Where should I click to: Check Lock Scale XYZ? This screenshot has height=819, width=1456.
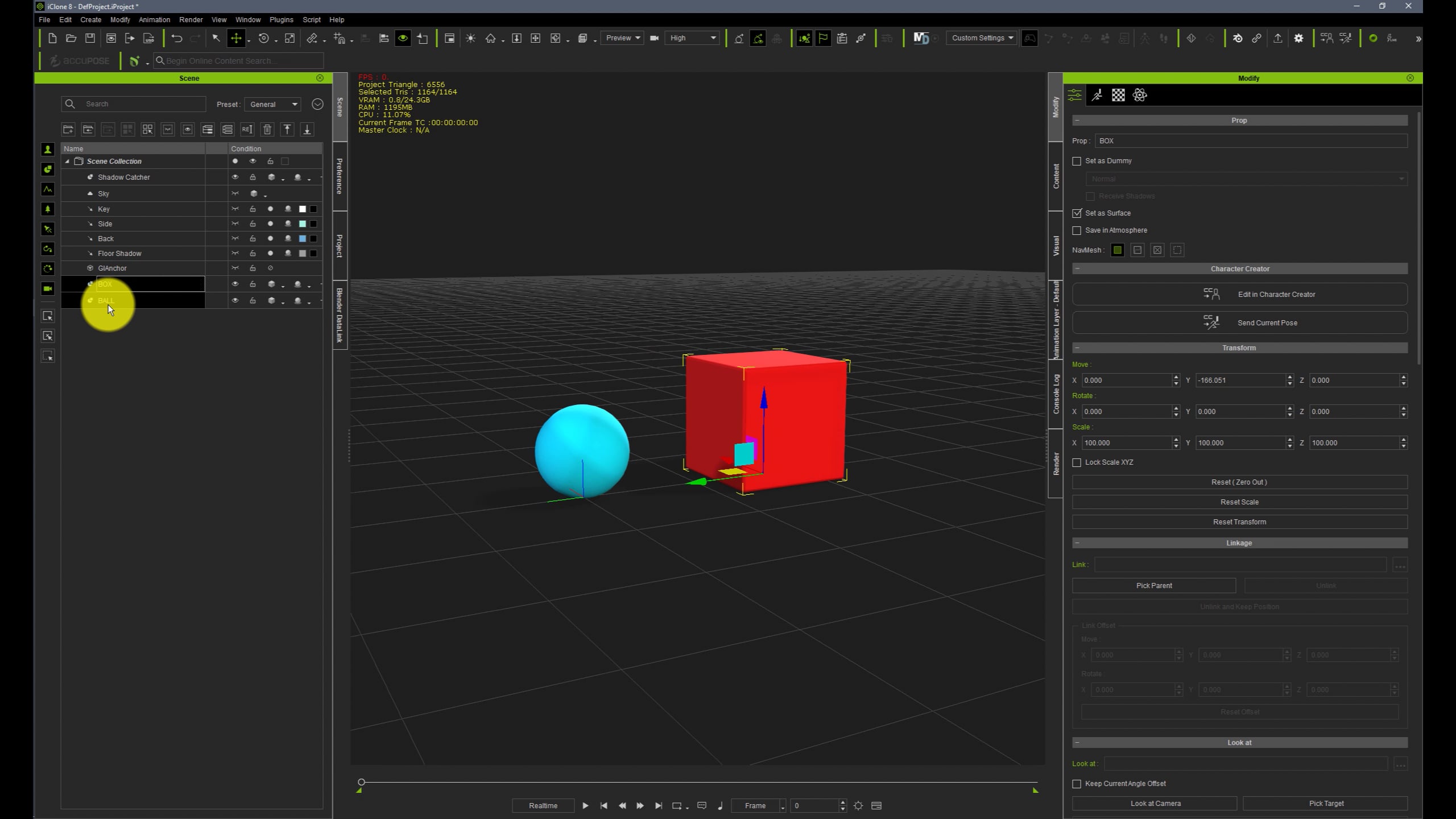pyautogui.click(x=1077, y=462)
